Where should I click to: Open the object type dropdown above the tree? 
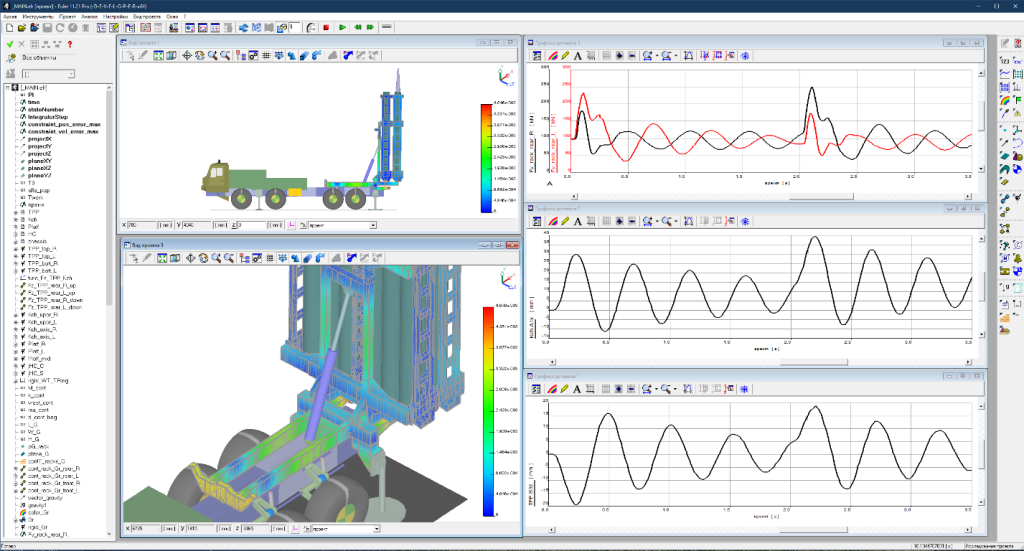71,74
